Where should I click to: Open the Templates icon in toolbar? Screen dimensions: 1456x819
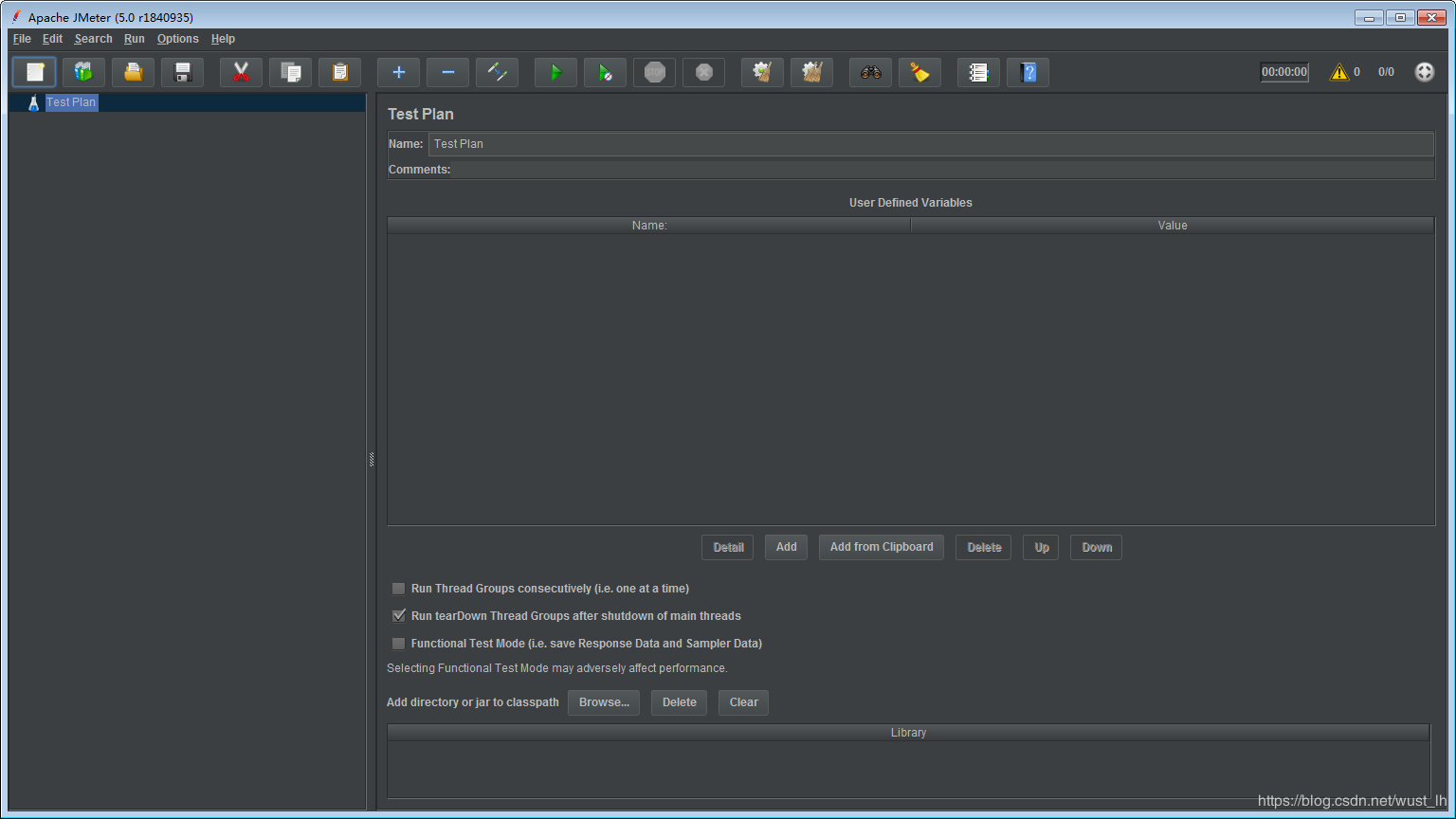pos(83,72)
